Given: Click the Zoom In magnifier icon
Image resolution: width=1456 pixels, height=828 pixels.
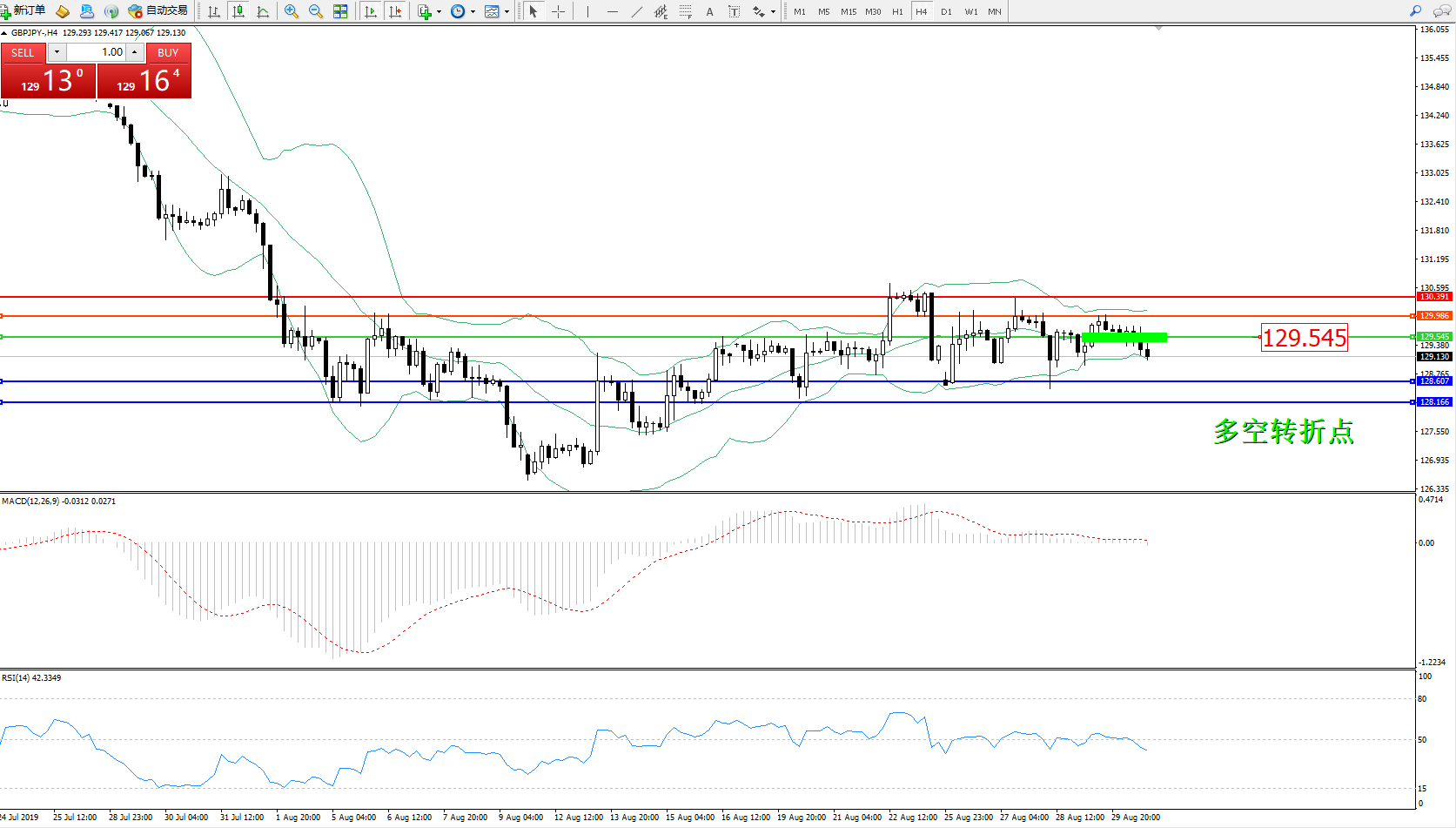Looking at the screenshot, I should [292, 11].
